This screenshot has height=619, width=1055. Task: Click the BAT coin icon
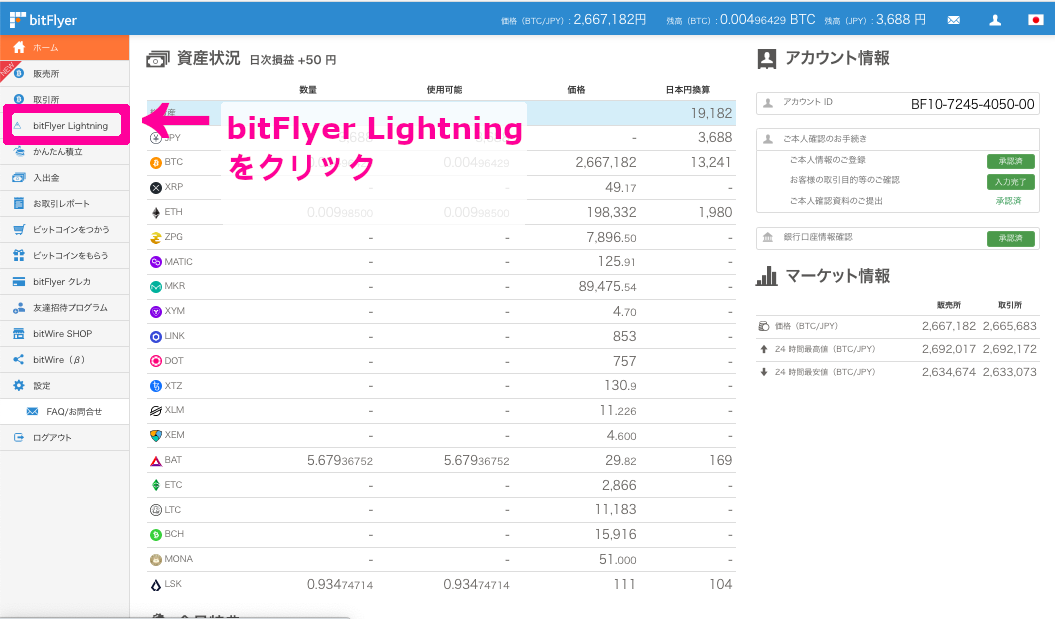155,461
